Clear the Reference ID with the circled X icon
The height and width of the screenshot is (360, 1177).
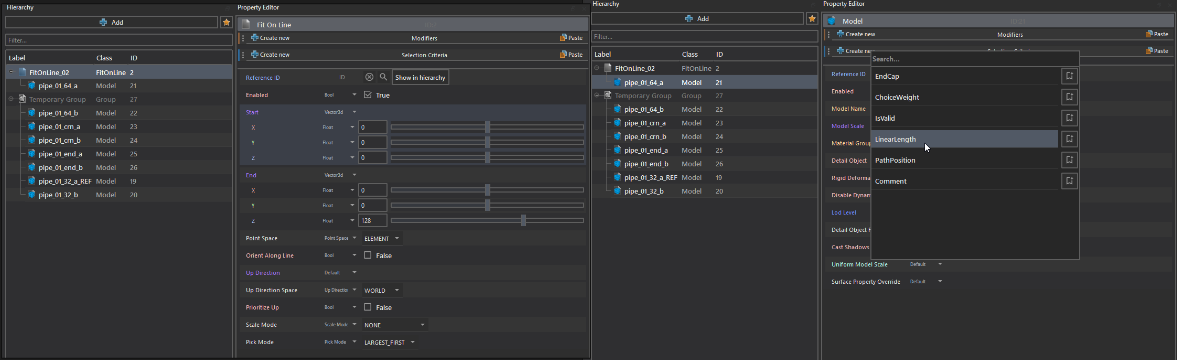(369, 77)
